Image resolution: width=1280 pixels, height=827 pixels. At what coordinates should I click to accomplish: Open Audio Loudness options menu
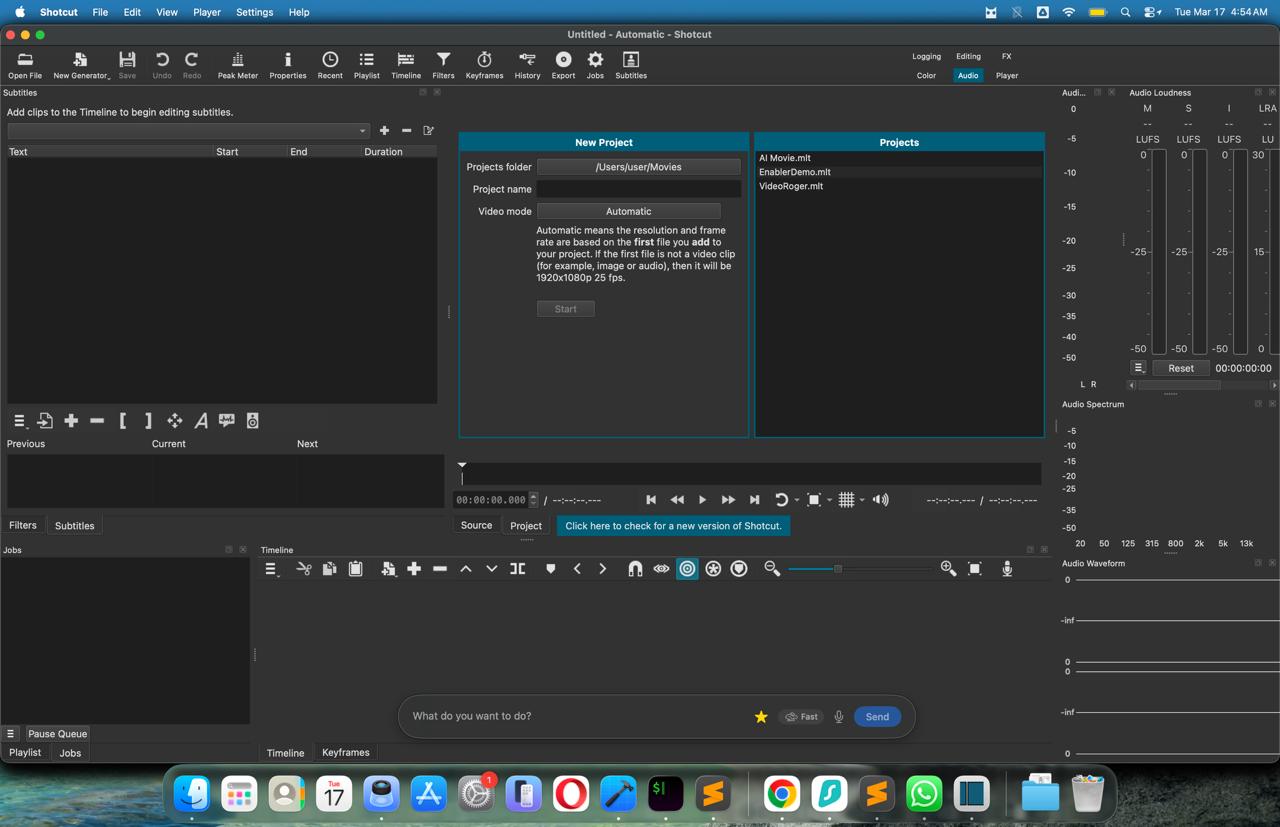tap(1138, 368)
